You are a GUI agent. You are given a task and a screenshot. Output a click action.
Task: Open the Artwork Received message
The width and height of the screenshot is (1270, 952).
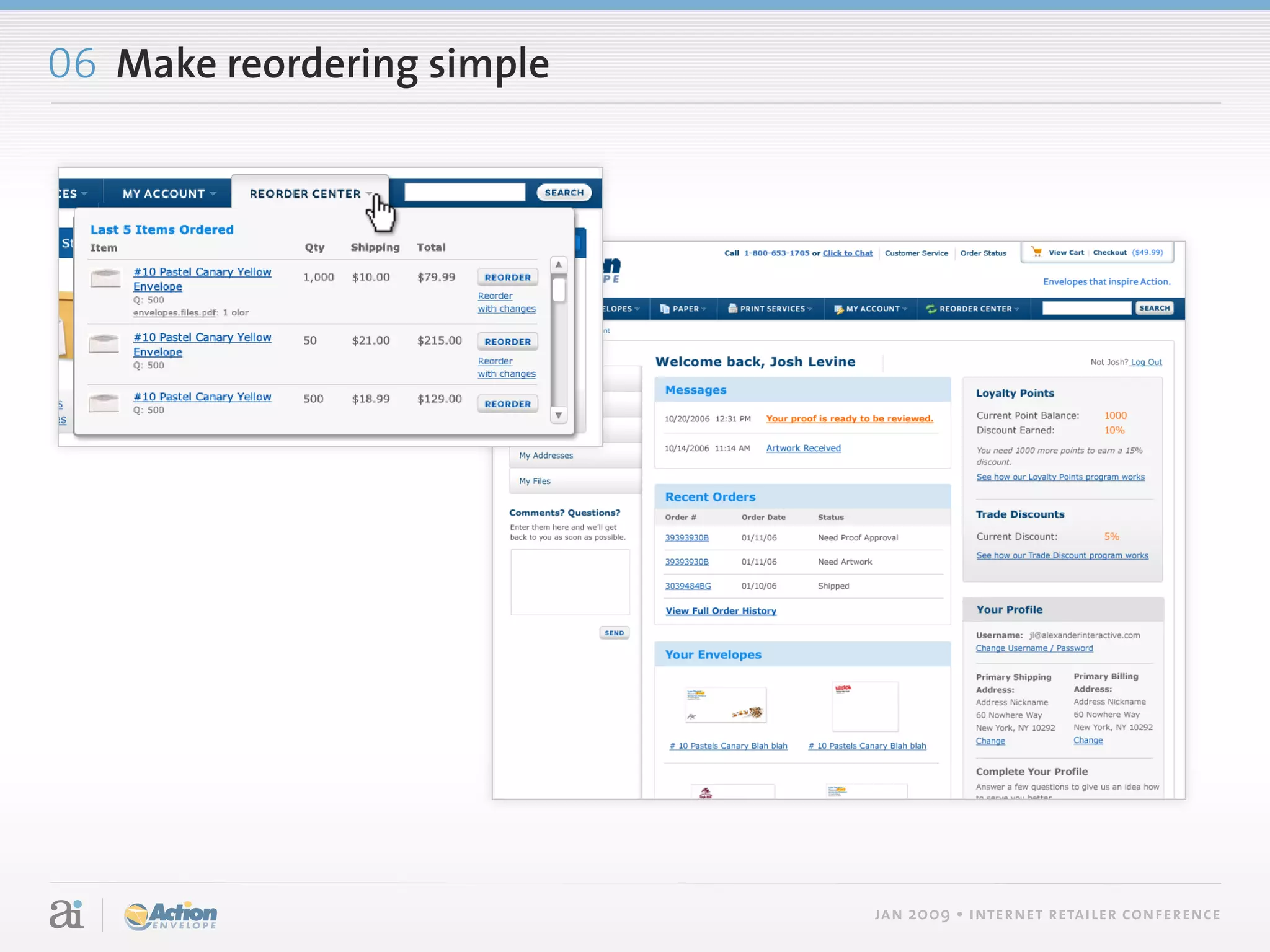tap(803, 448)
